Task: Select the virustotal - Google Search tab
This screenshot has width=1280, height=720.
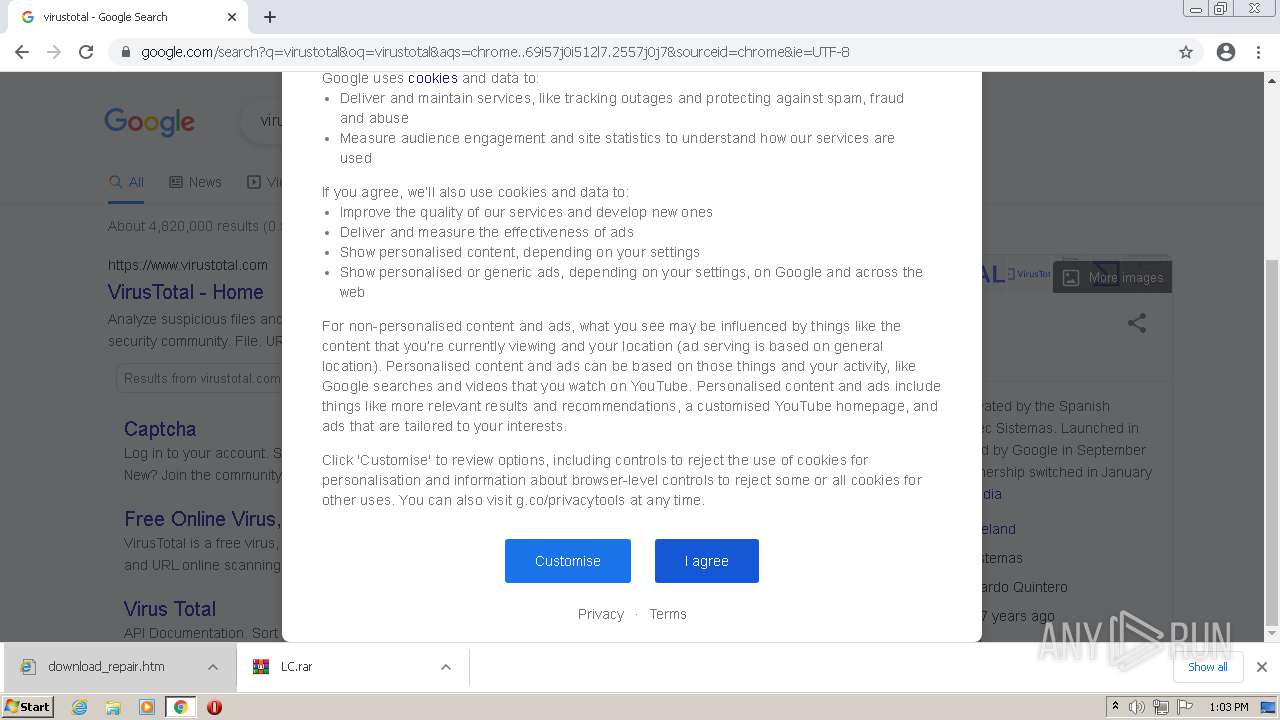Action: (127, 17)
